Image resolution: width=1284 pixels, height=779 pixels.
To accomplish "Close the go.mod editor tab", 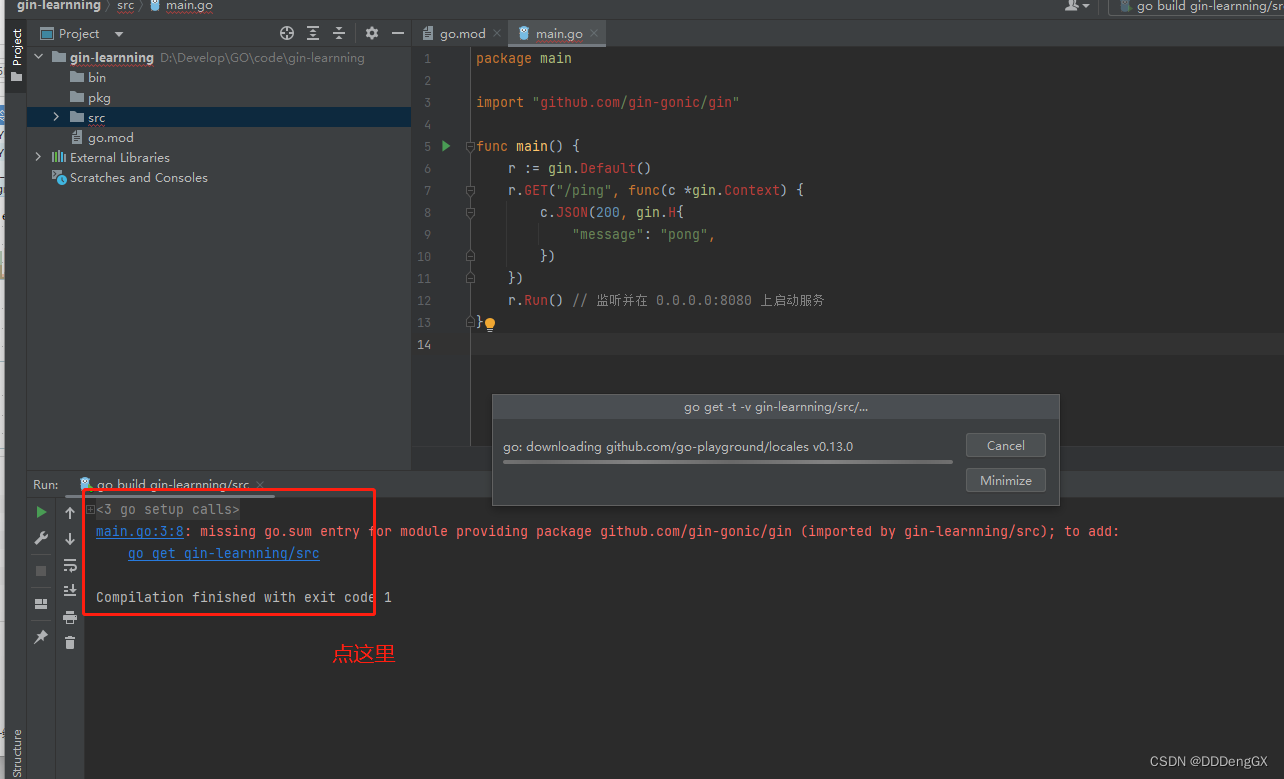I will 498,33.
